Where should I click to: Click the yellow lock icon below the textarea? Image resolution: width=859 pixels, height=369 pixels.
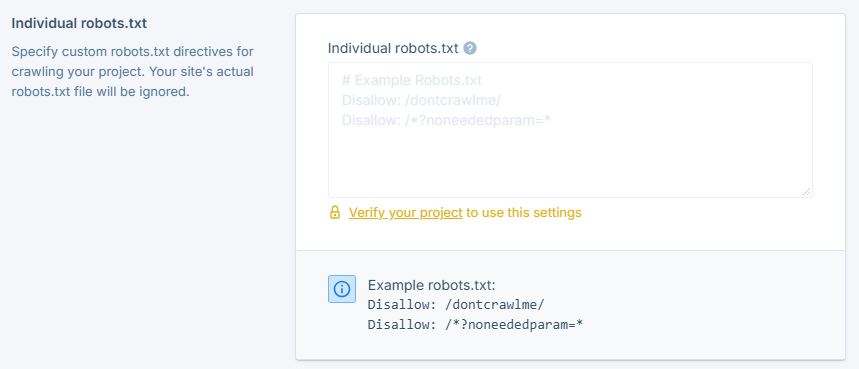(335, 212)
